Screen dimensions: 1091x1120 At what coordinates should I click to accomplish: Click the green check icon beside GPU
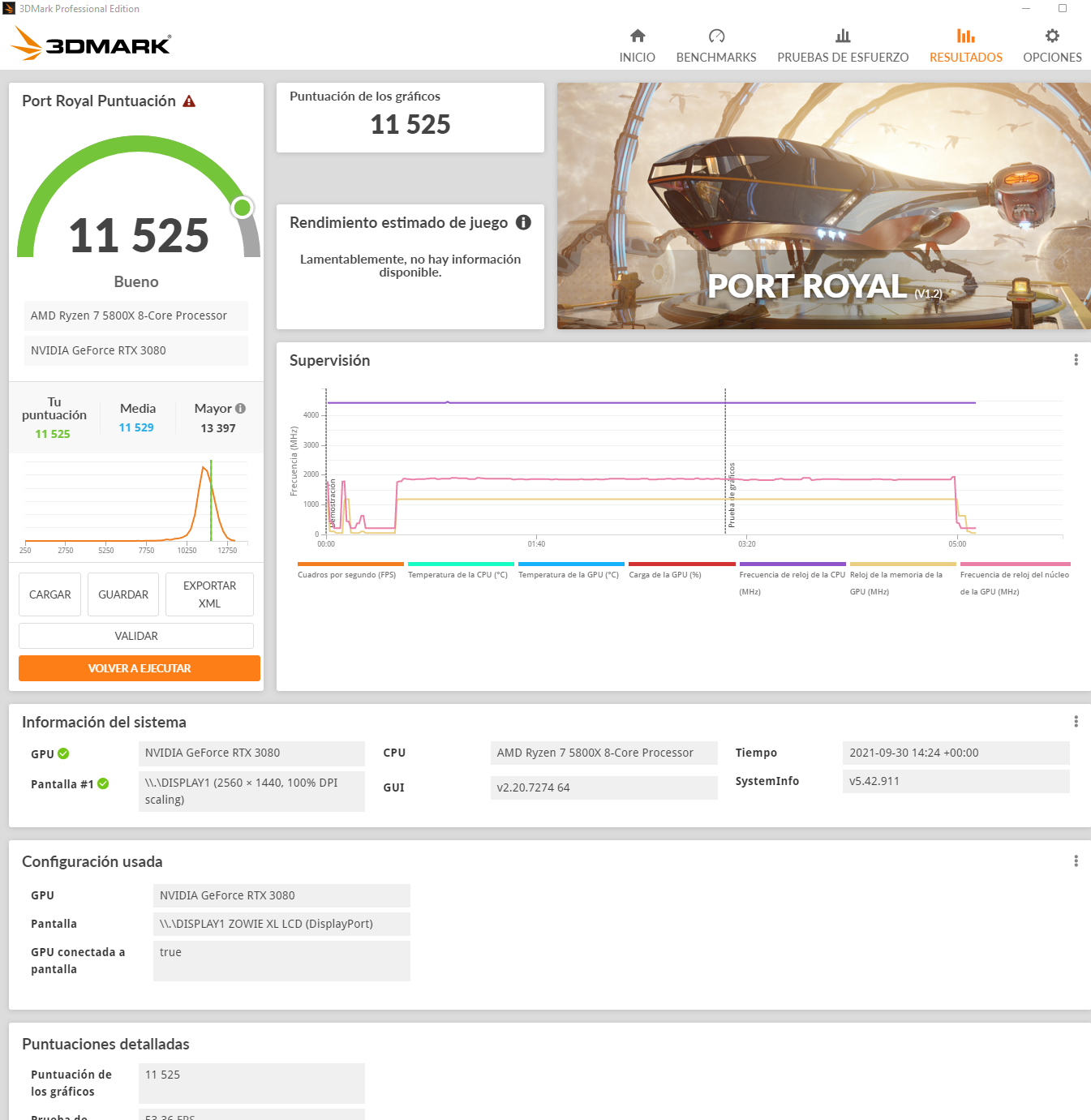click(63, 753)
